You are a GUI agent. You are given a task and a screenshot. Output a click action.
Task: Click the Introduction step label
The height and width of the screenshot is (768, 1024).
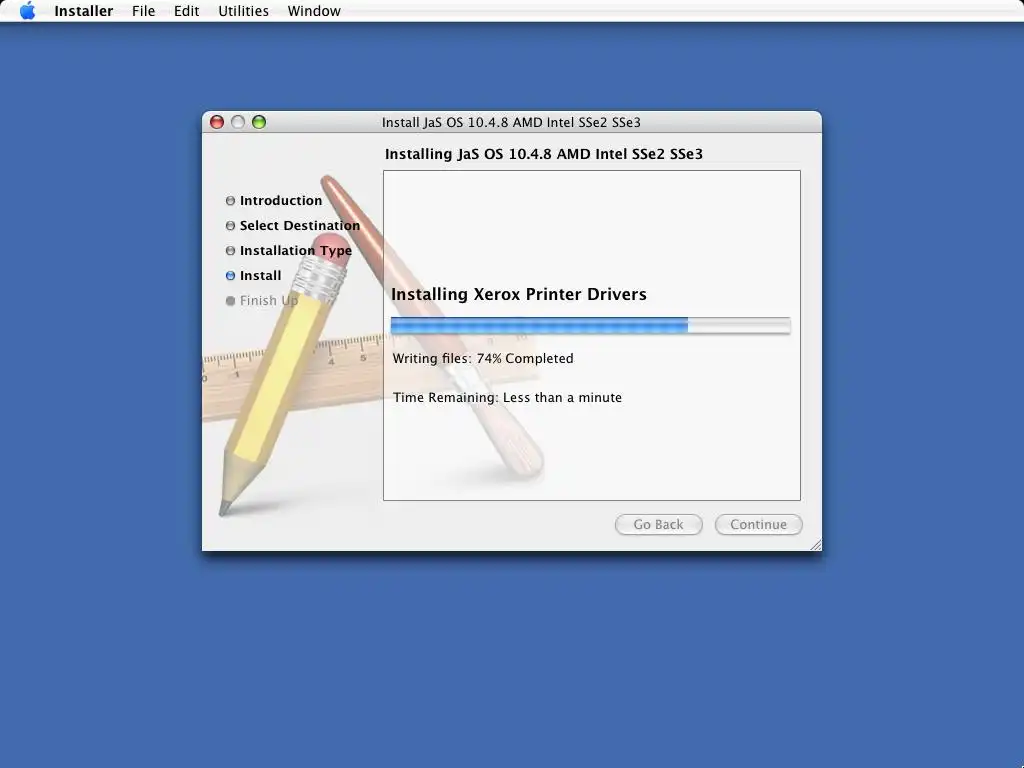pyautogui.click(x=281, y=200)
